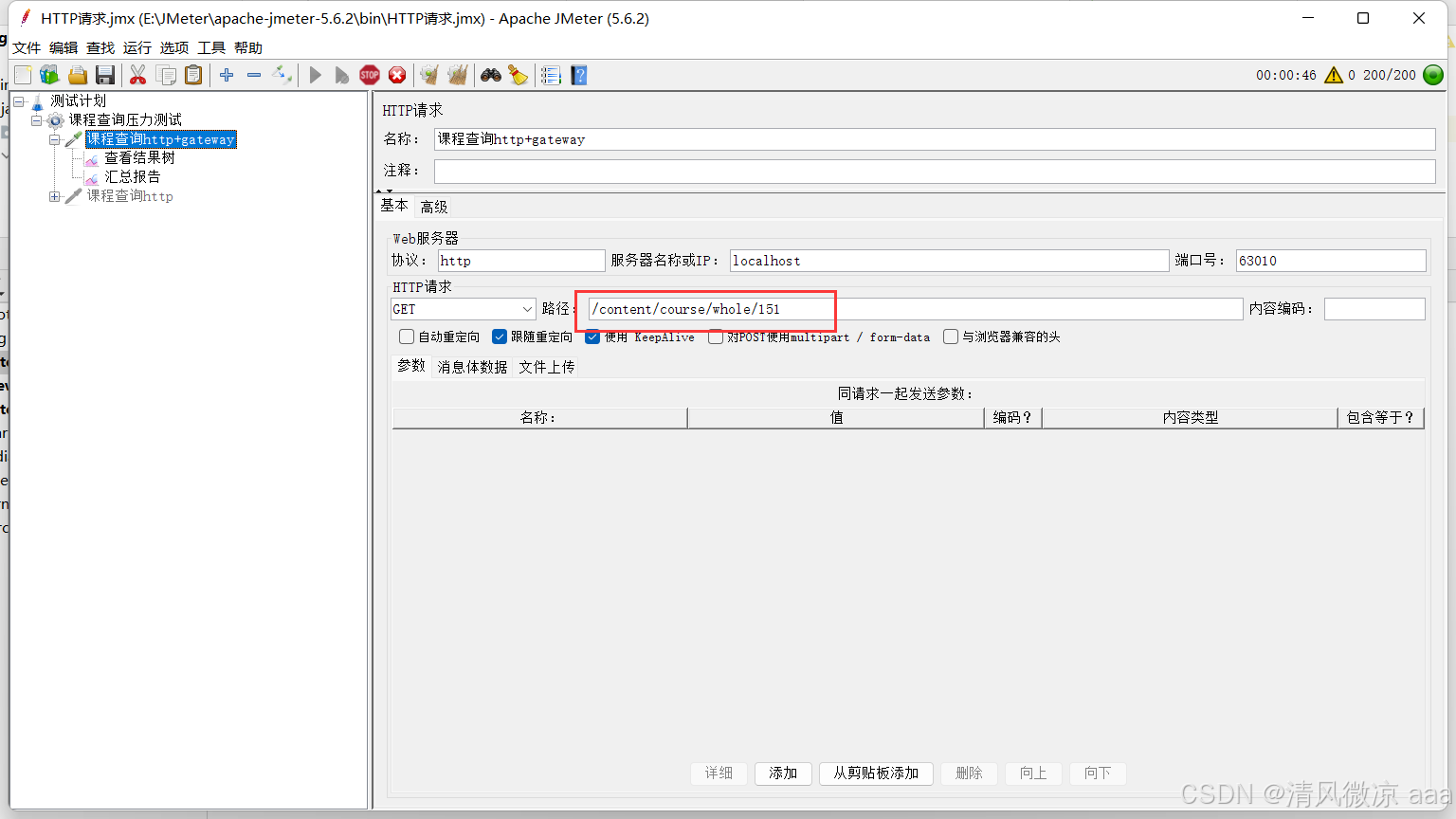This screenshot has height=819, width=1456.
Task: Expand the disabled 课程查询http node
Action: (55, 196)
